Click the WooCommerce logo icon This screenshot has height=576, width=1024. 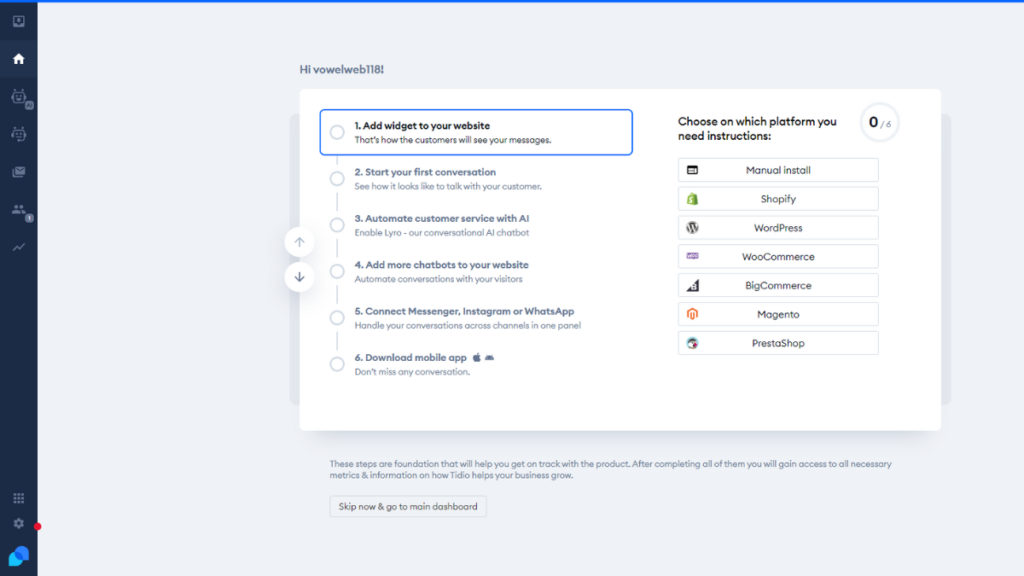click(x=692, y=256)
